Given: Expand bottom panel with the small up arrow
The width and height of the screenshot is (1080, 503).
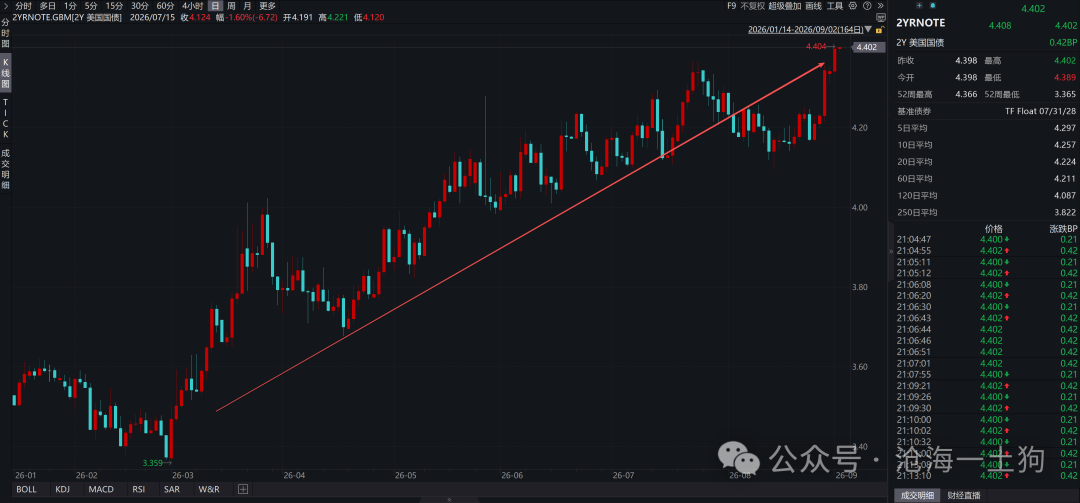Looking at the screenshot, I should [449, 500].
